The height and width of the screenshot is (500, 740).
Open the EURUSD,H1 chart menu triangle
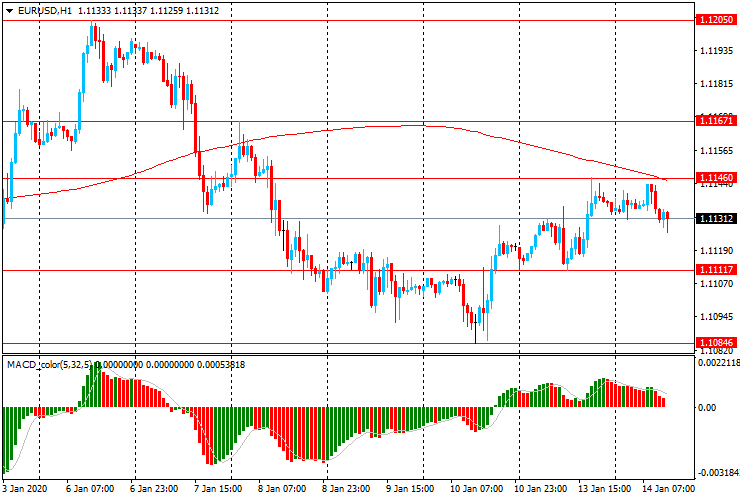pos(9,11)
